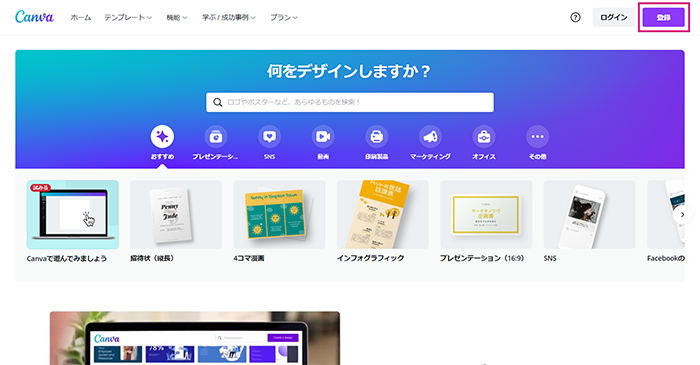Select the オフィス briefcase category icon

point(484,137)
